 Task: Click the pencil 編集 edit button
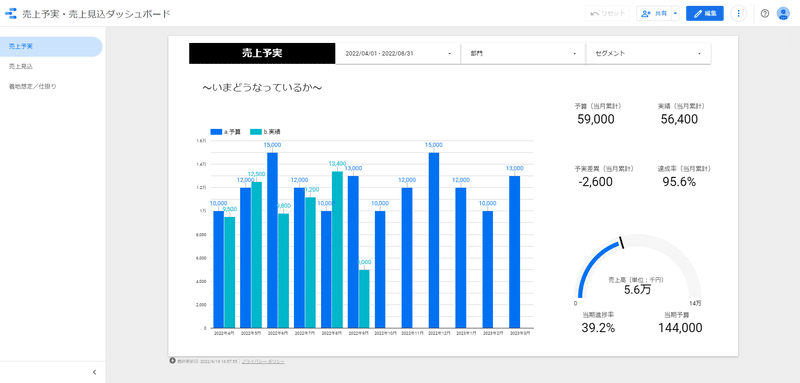[x=705, y=14]
